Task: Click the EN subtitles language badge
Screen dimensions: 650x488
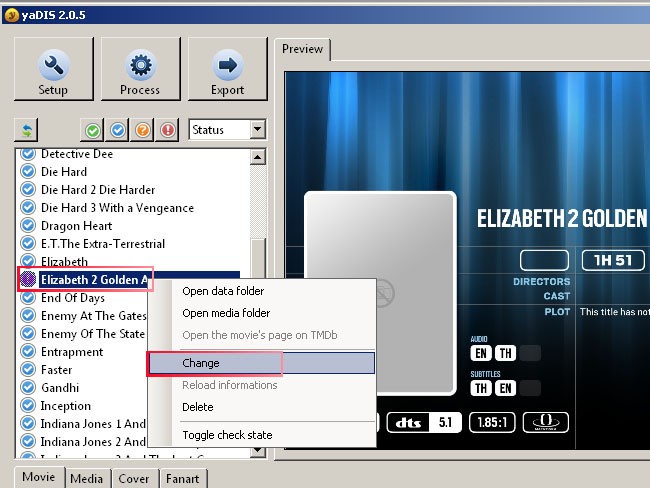Action: point(505,388)
